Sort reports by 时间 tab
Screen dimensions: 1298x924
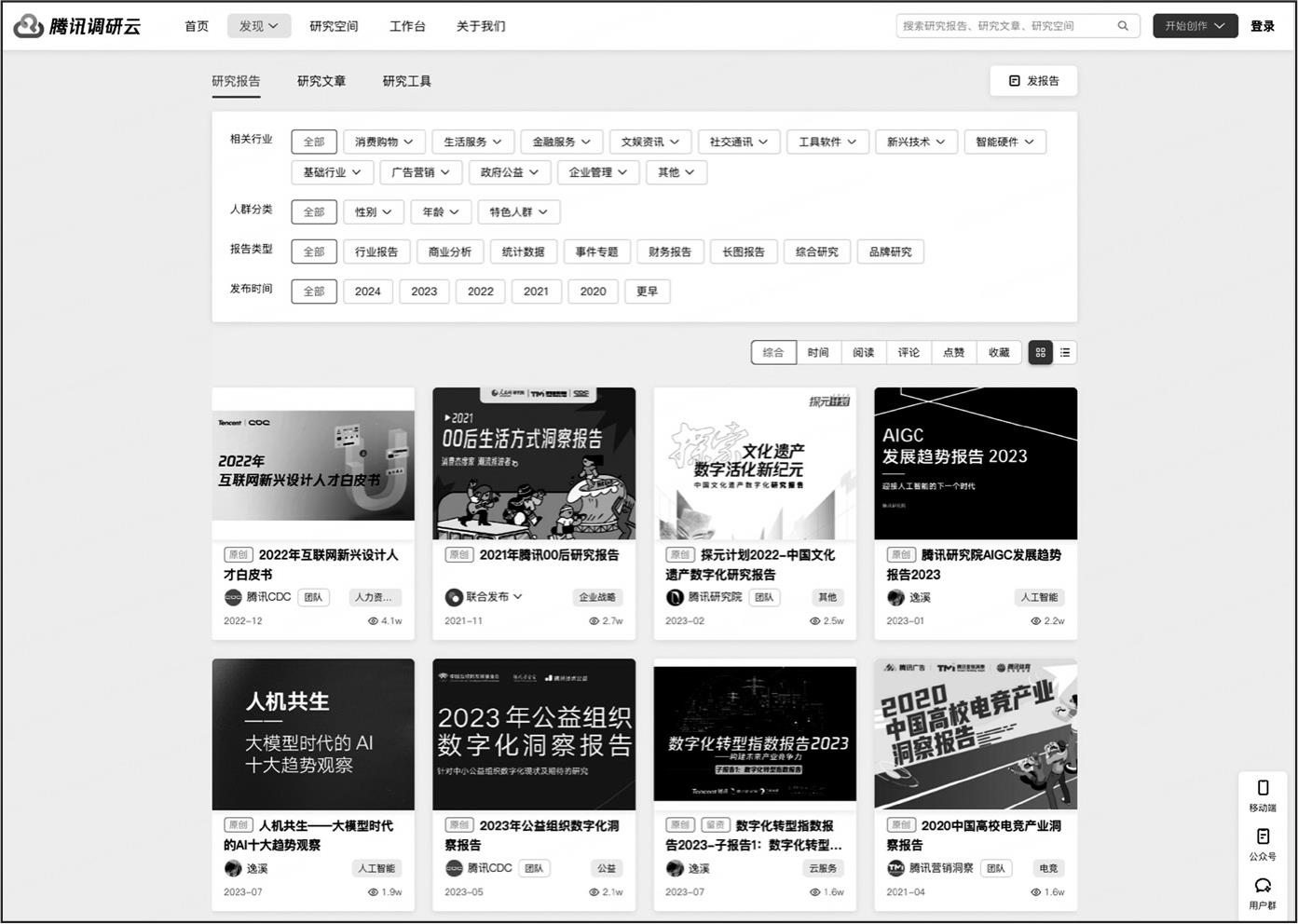pos(818,352)
